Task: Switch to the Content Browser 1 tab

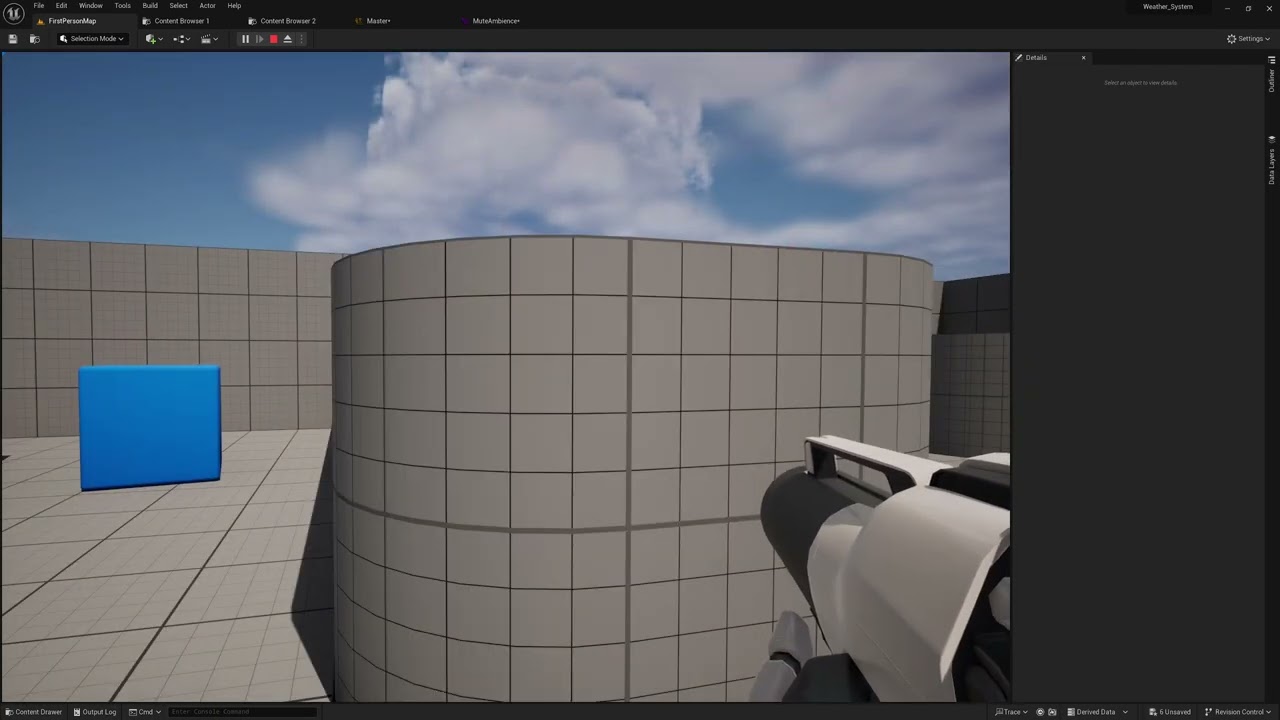Action: point(181,21)
